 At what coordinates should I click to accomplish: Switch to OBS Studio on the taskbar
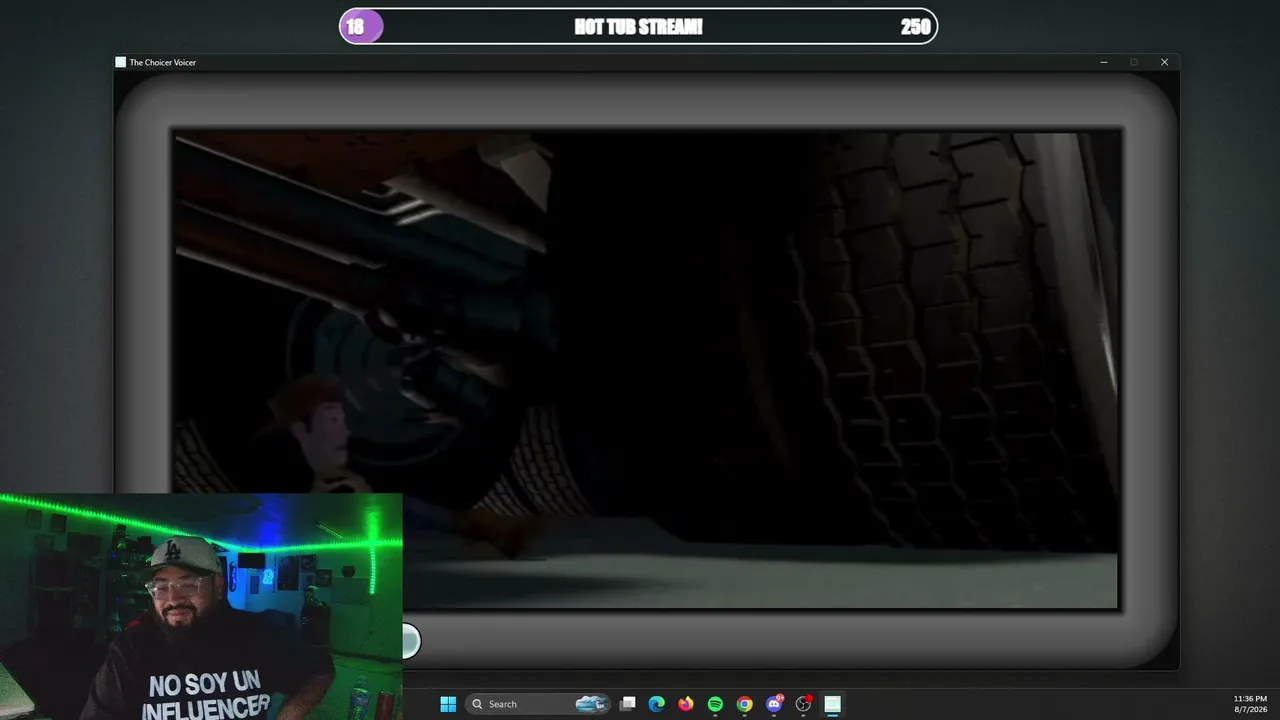click(803, 704)
